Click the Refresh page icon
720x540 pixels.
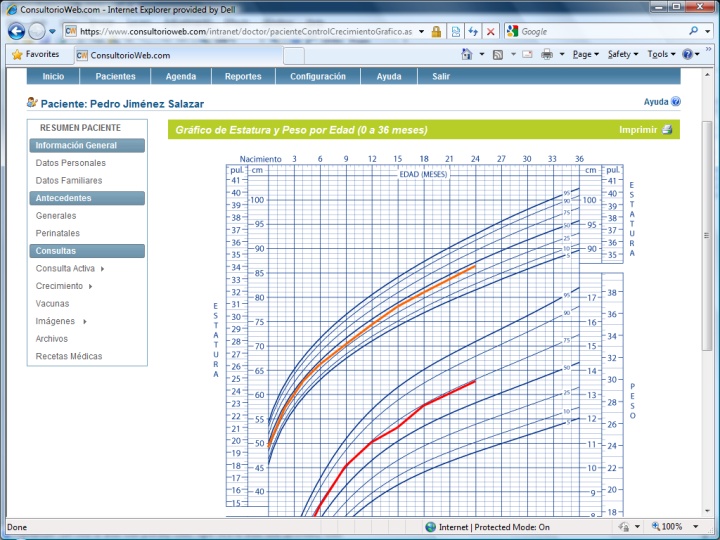[473, 31]
